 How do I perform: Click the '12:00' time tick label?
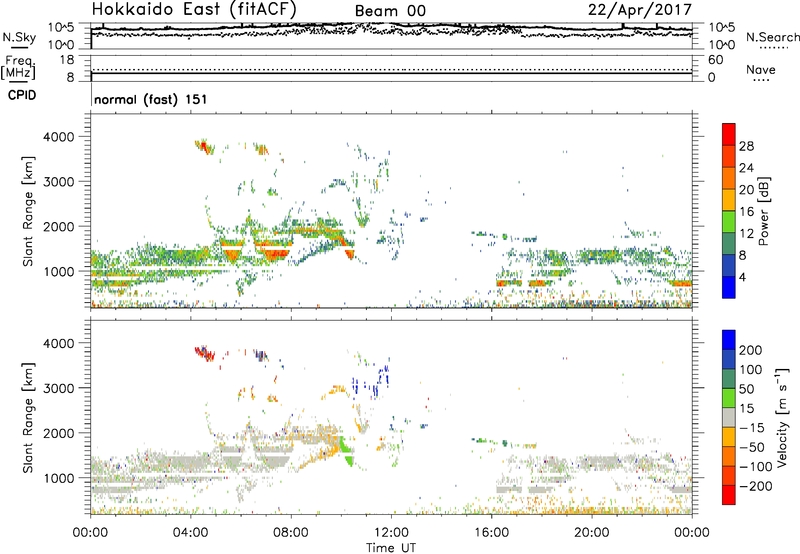click(391, 533)
